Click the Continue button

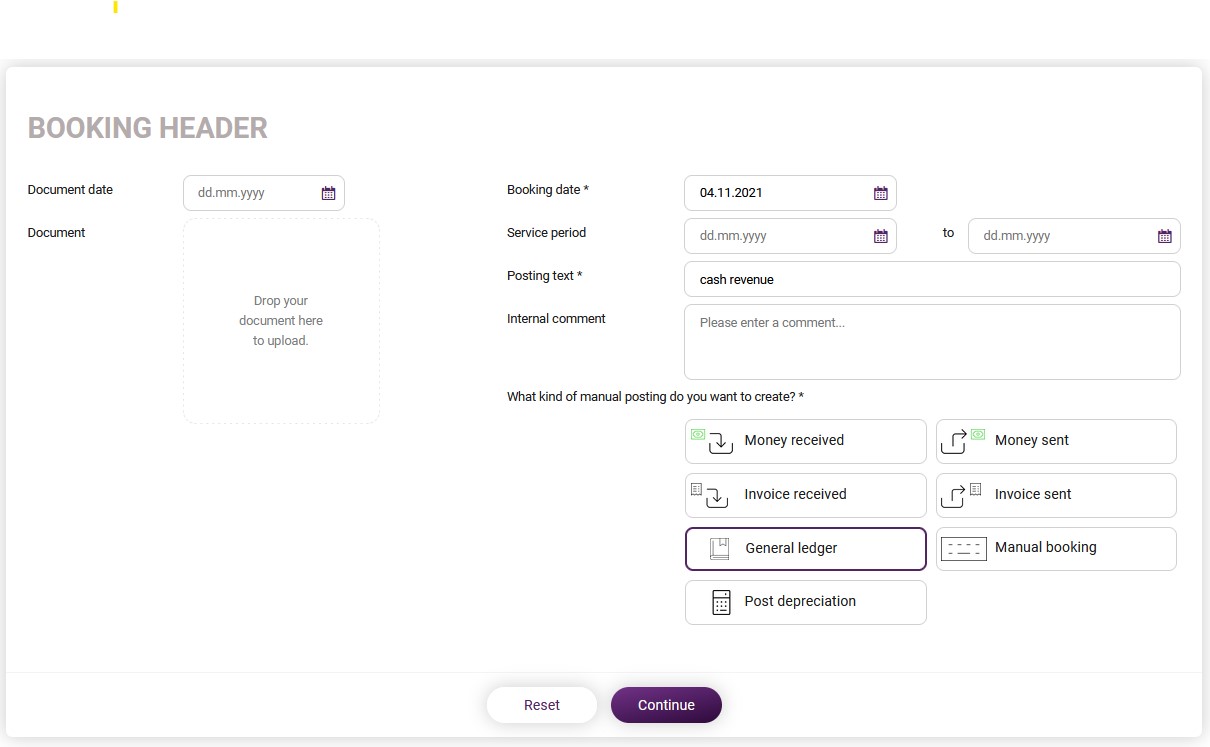(666, 705)
